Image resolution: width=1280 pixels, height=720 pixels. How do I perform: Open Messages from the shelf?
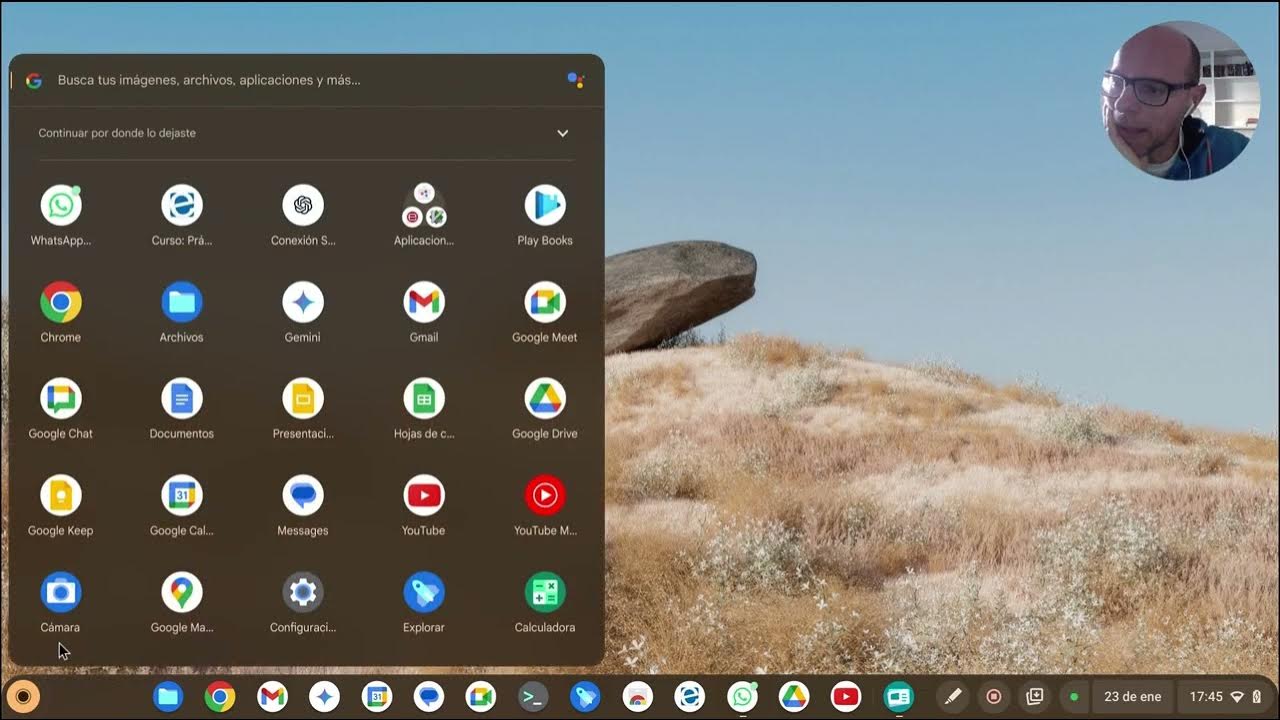tap(429, 696)
